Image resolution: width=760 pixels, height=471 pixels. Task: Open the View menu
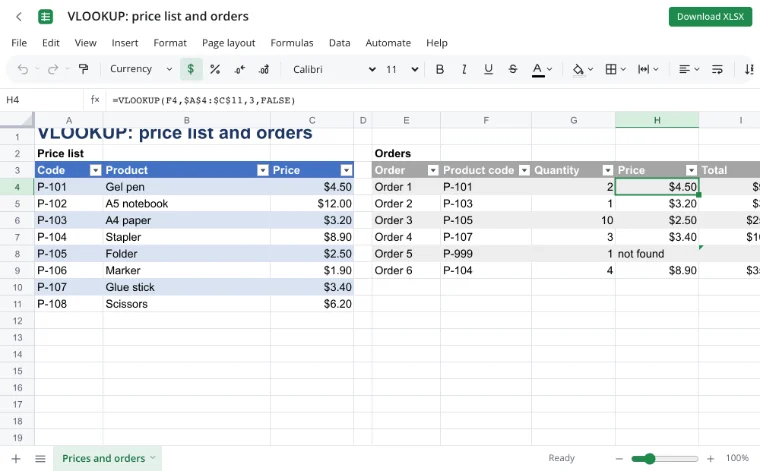point(85,43)
